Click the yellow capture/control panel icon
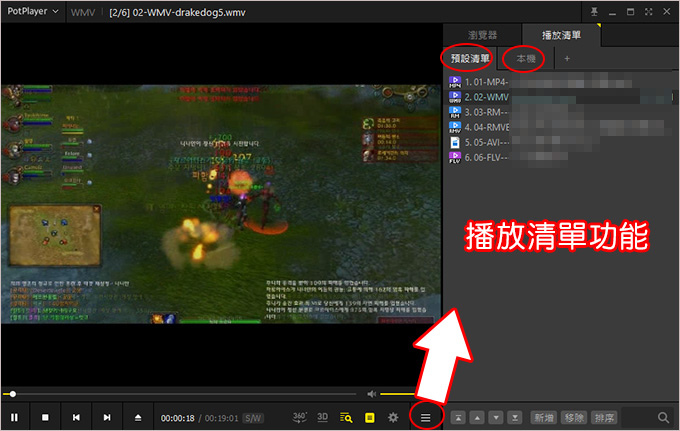The image size is (680, 431). 370,418
